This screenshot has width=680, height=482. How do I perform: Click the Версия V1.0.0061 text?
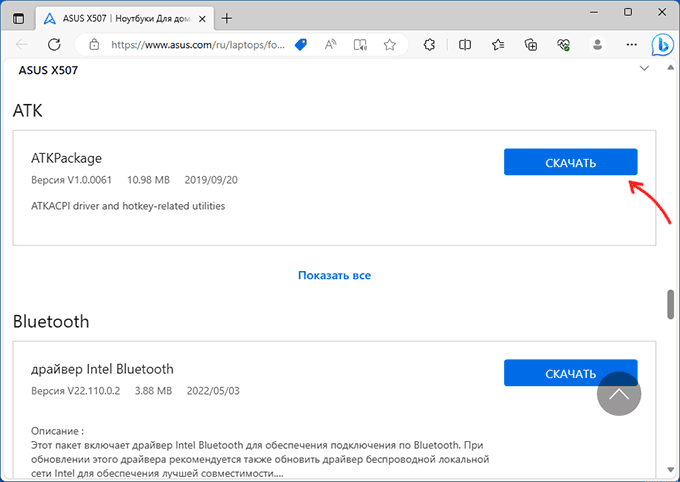[x=71, y=180]
